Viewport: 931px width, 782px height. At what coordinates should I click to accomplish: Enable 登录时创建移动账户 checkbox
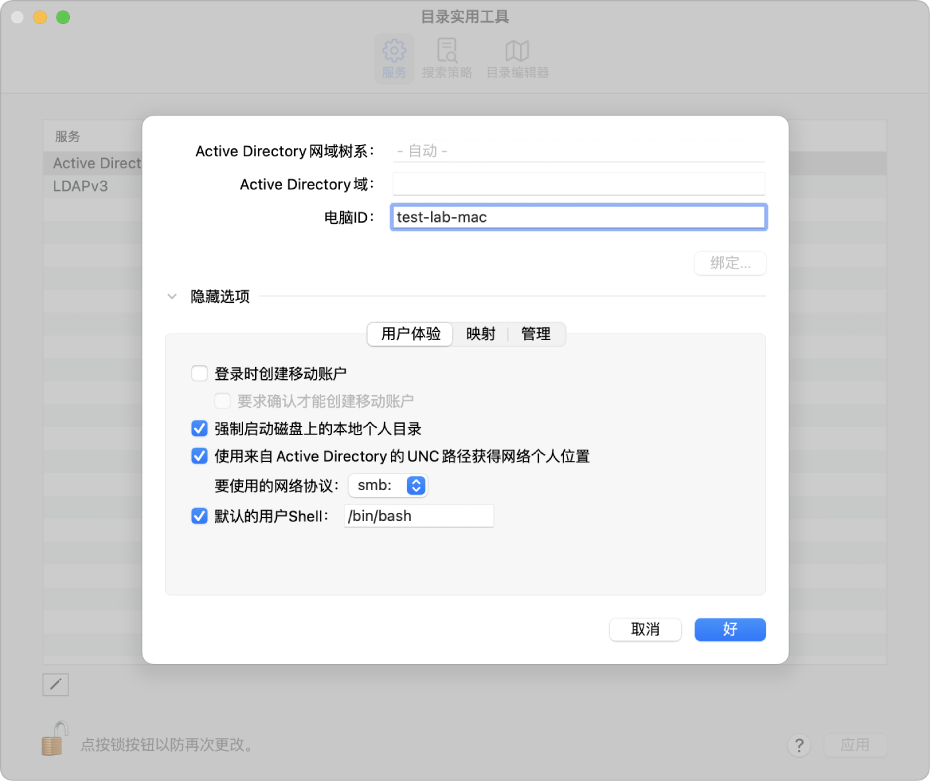pos(200,373)
